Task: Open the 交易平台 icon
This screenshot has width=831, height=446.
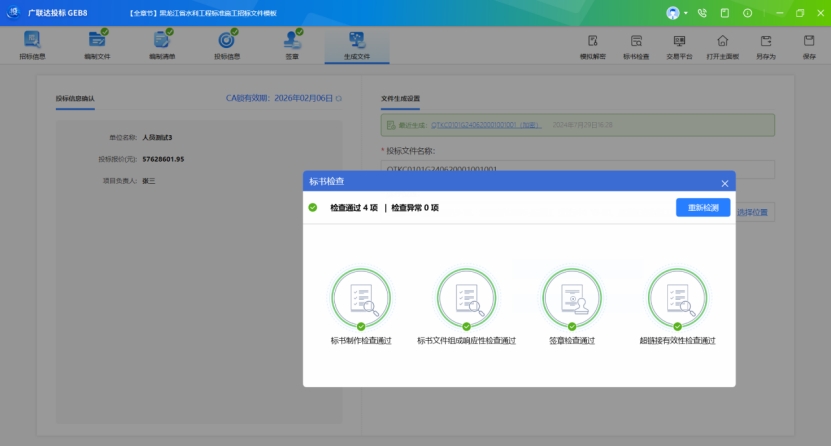Action: coord(679,42)
